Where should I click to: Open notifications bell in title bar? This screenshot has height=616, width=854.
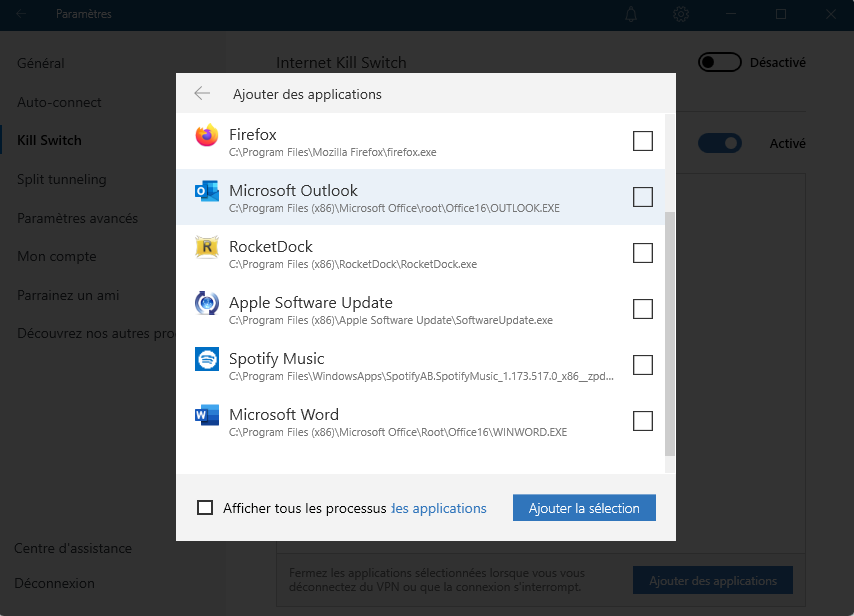click(x=631, y=14)
